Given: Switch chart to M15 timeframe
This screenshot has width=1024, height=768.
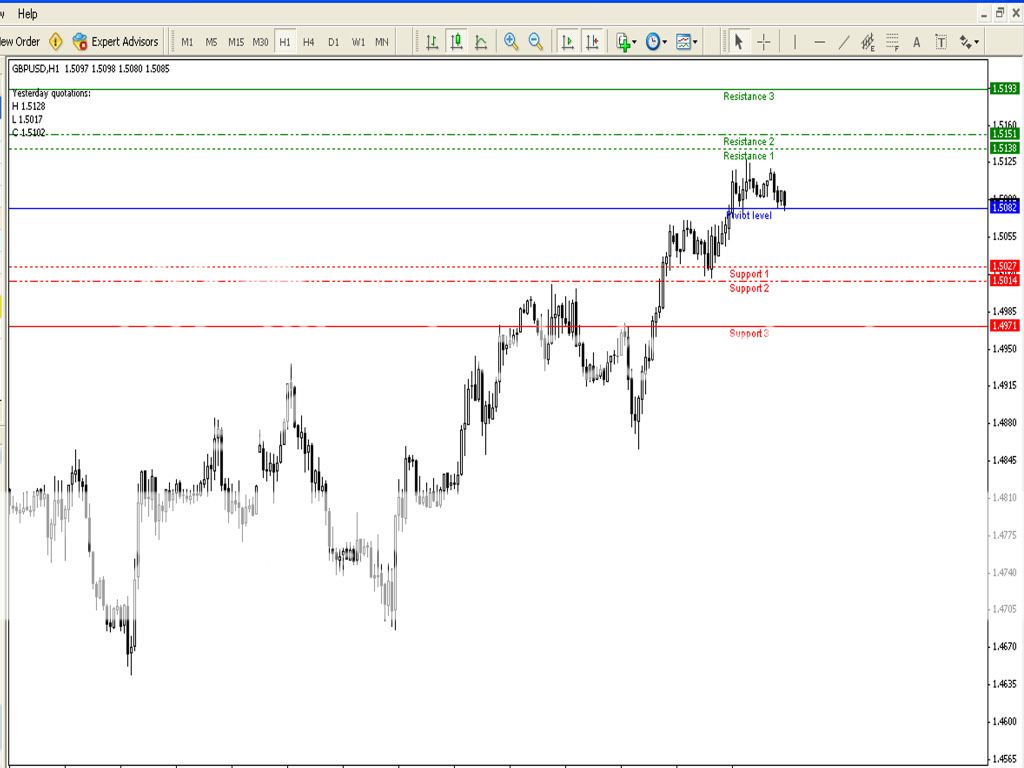Looking at the screenshot, I should [236, 42].
